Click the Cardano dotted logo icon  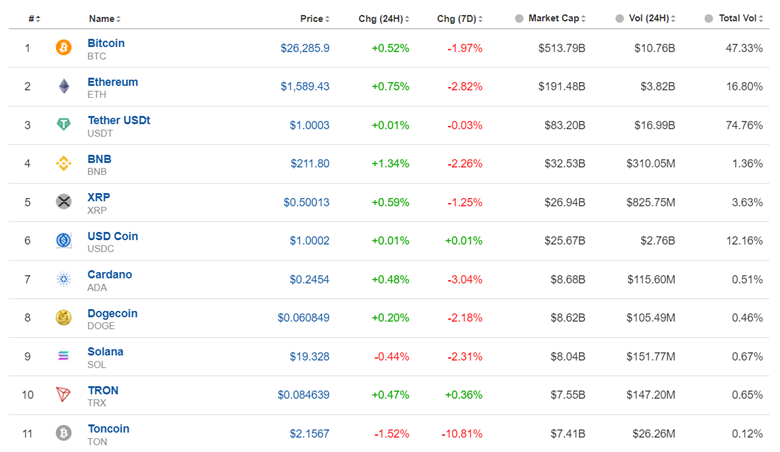pos(64,279)
